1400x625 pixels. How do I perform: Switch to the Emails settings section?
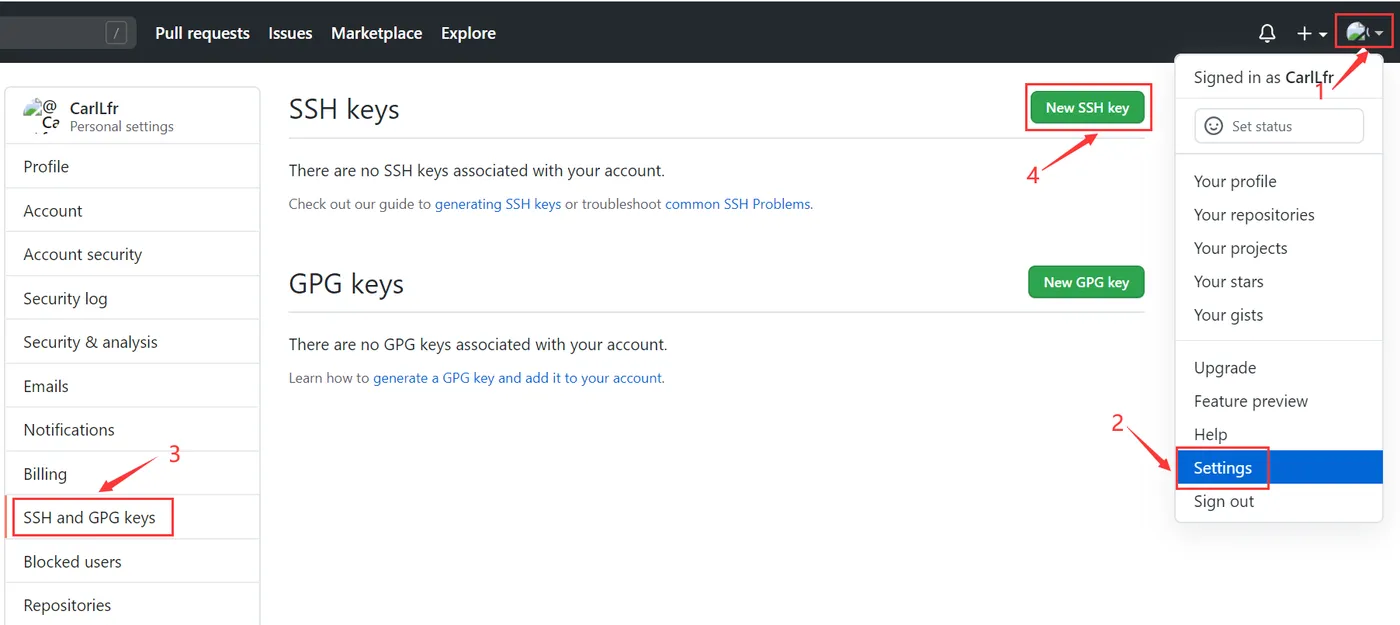click(46, 386)
